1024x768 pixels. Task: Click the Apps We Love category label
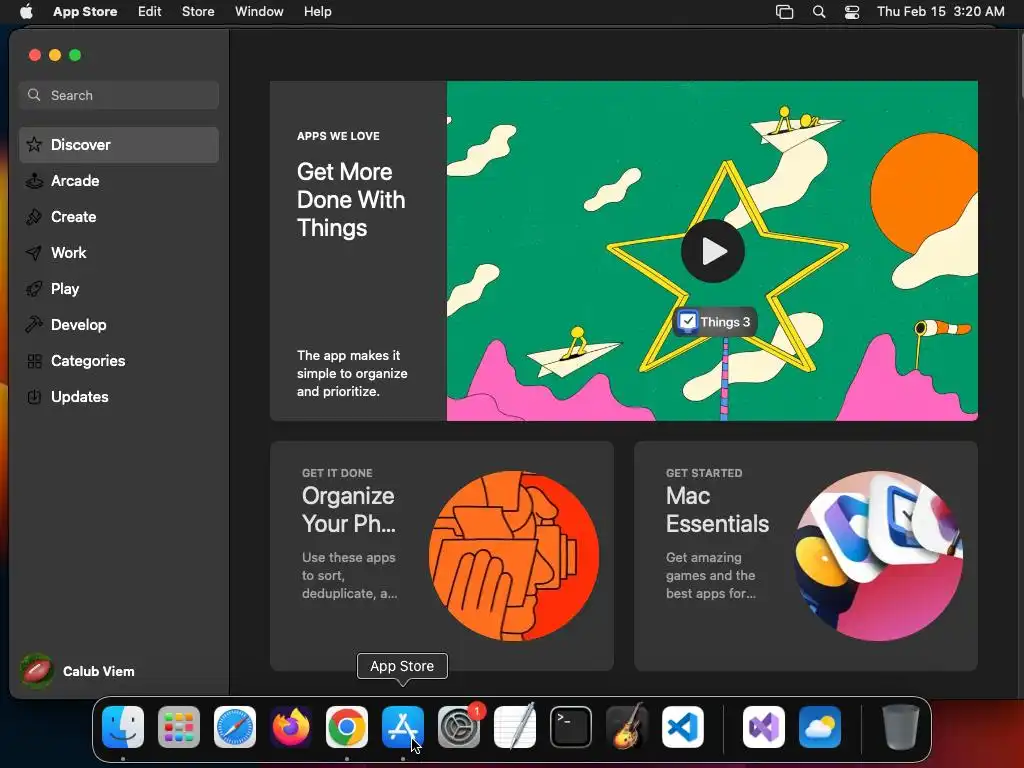click(x=338, y=136)
